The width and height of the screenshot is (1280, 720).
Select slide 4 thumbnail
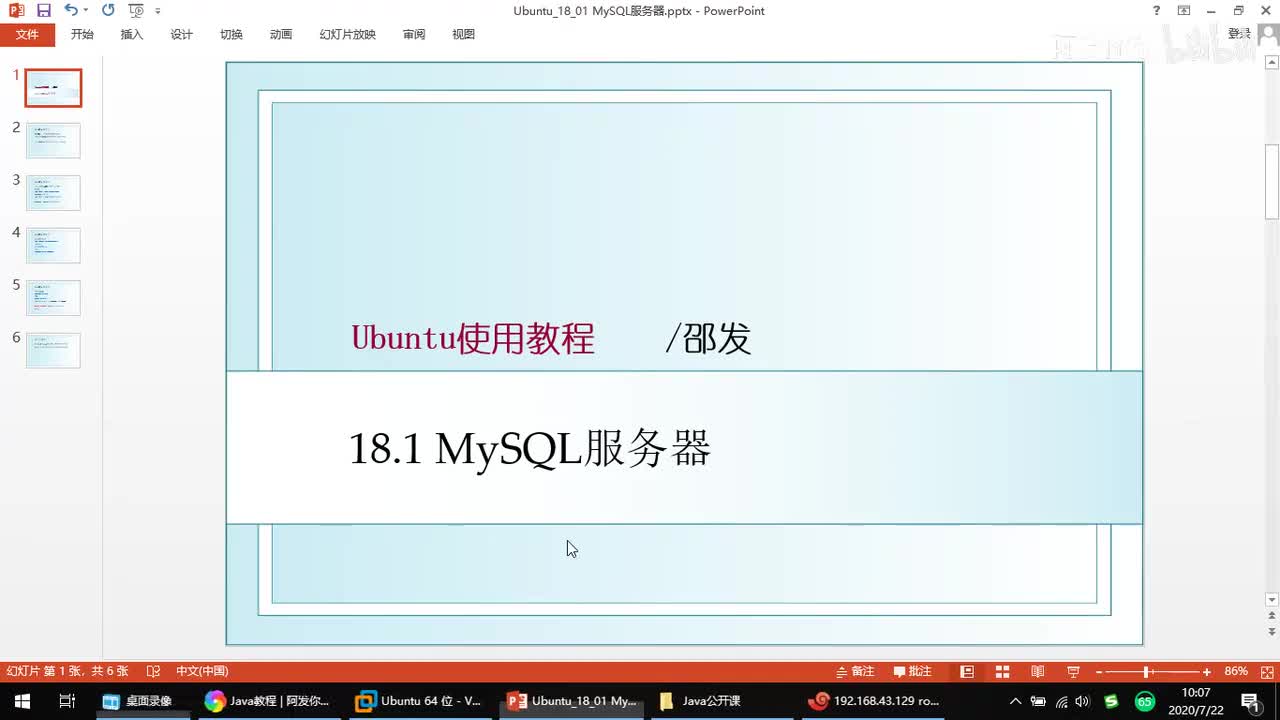(53, 245)
